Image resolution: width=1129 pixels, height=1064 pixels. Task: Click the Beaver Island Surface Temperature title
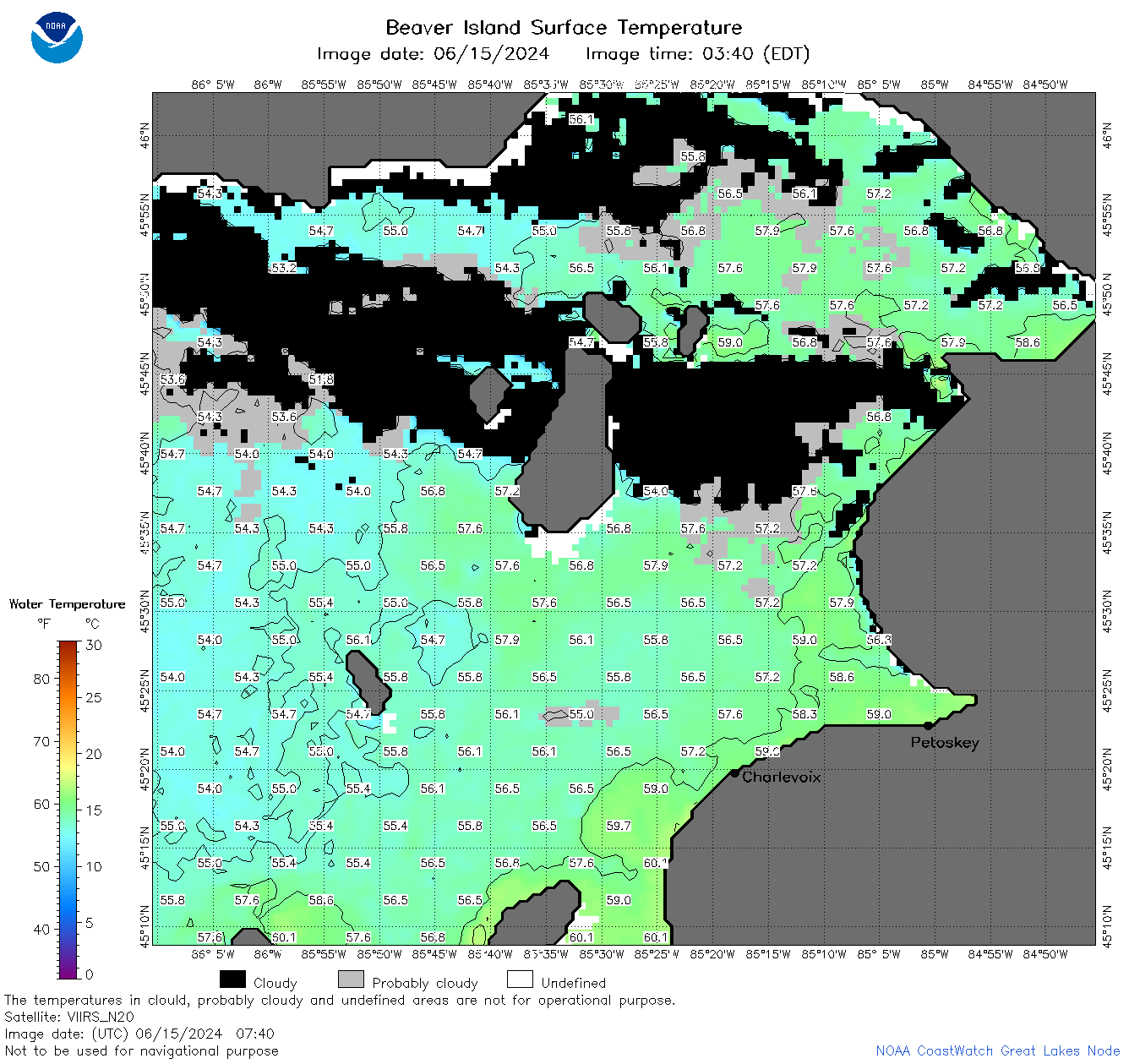click(564, 27)
